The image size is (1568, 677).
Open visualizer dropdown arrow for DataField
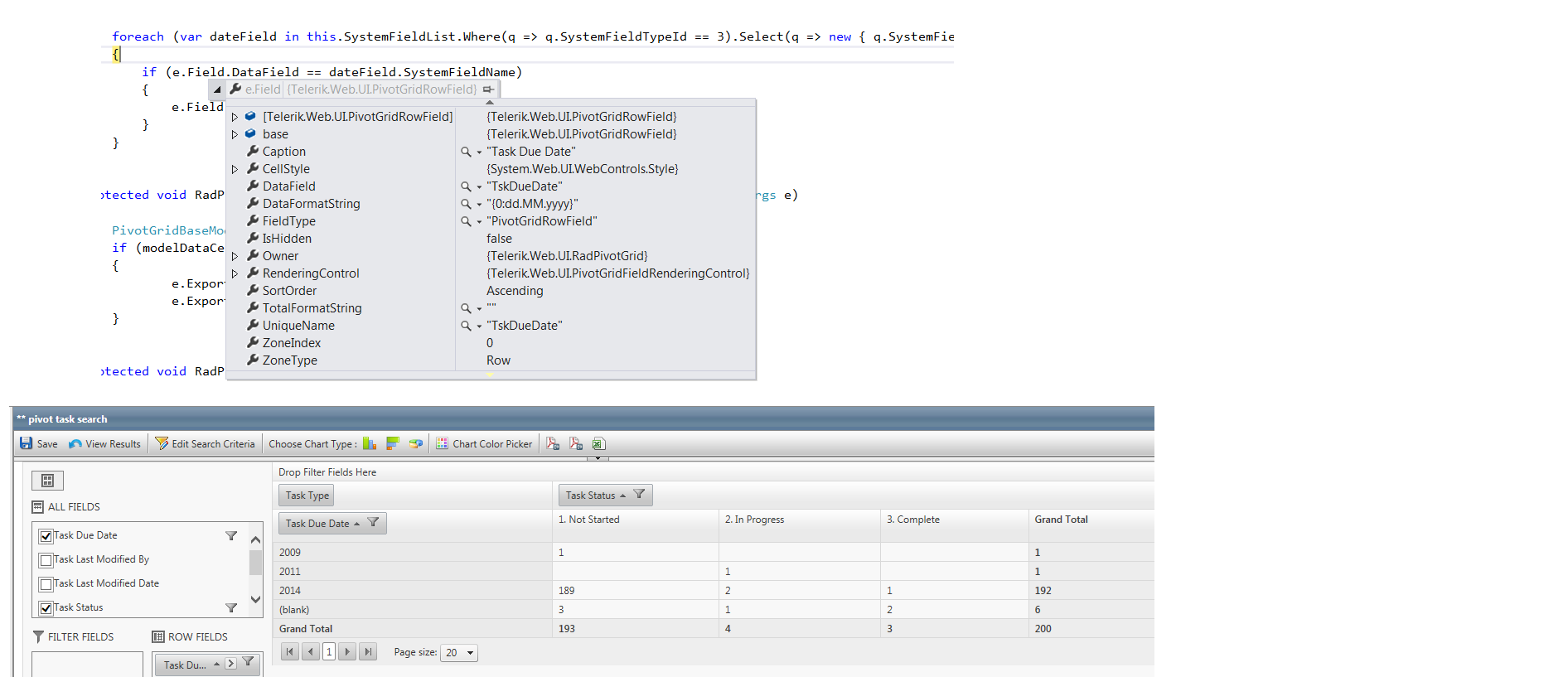(x=479, y=187)
